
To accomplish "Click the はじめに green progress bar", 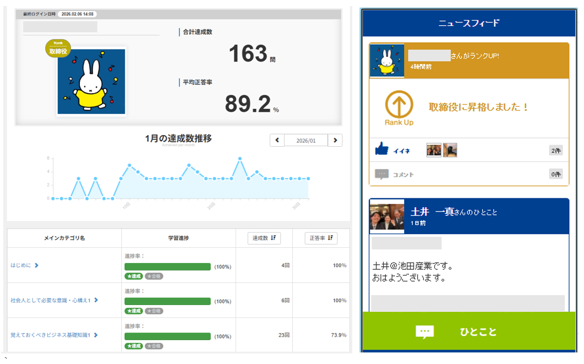I will (168, 266).
